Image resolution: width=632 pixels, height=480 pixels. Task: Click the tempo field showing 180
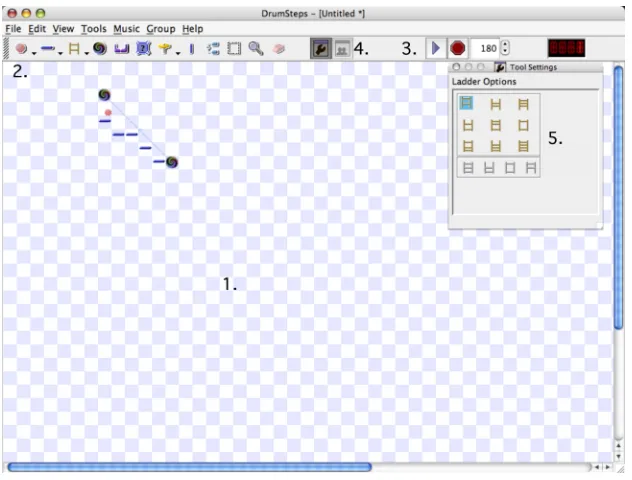[x=486, y=49]
